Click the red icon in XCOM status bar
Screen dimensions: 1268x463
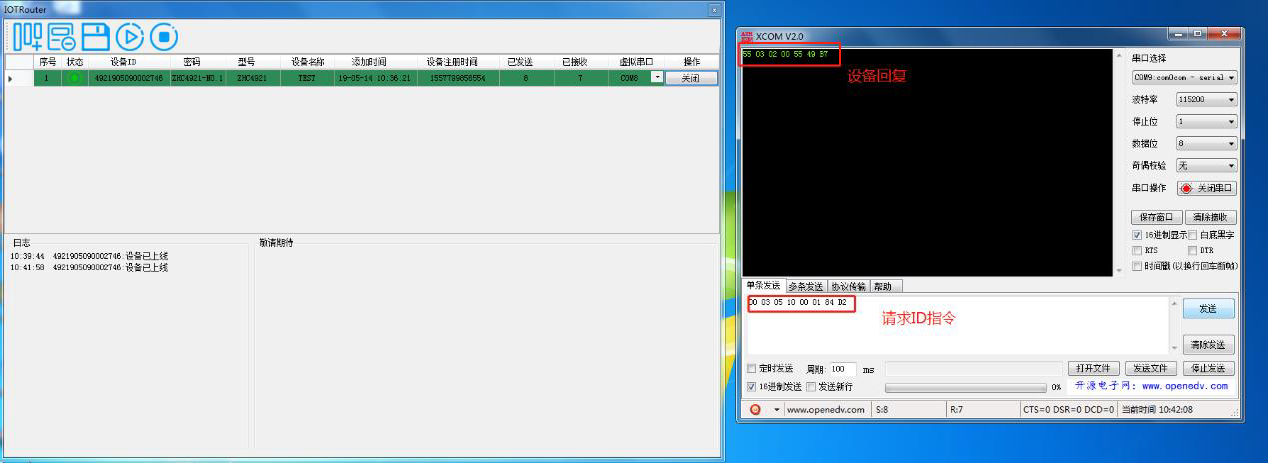755,409
